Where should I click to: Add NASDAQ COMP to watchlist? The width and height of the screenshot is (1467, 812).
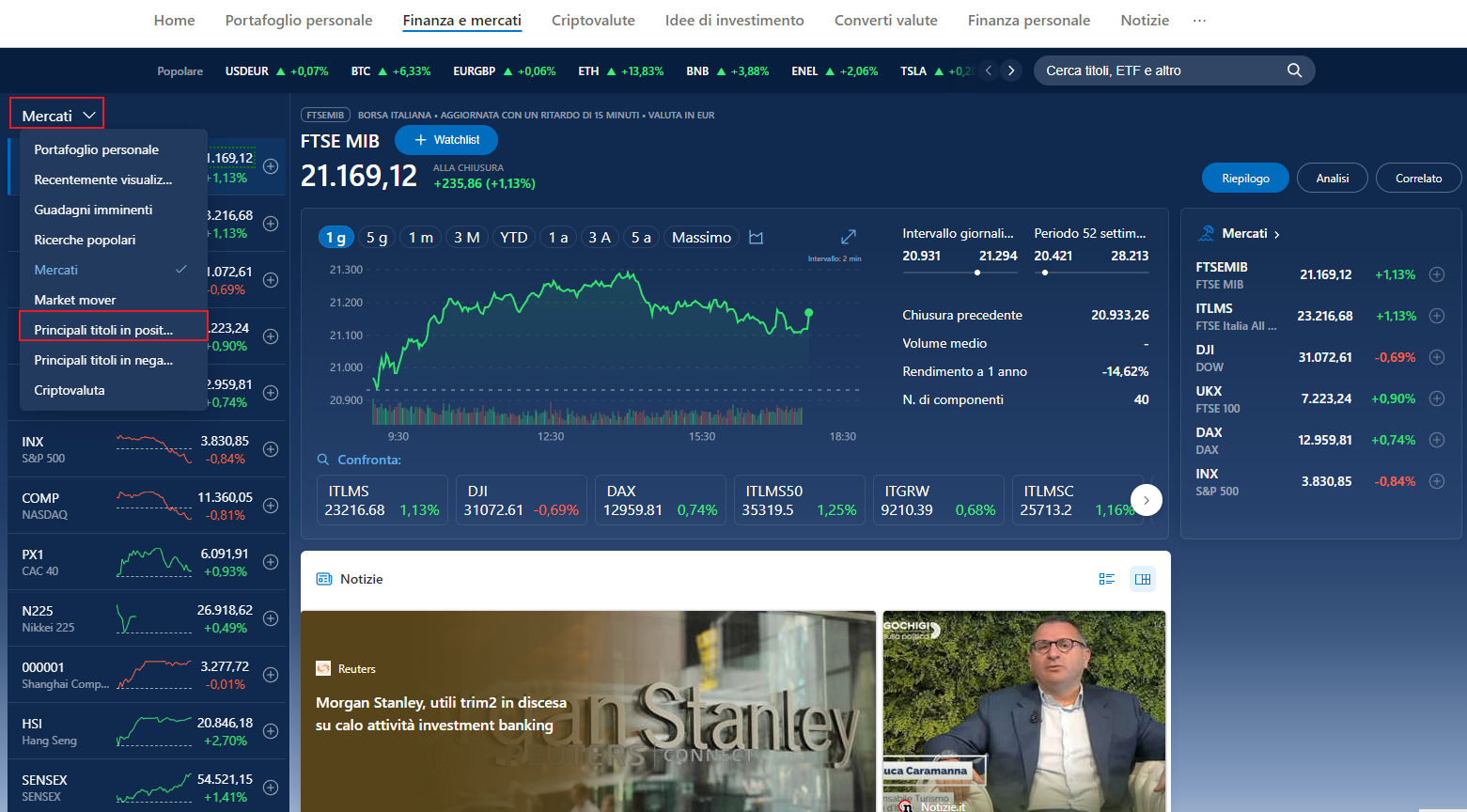pos(271,506)
